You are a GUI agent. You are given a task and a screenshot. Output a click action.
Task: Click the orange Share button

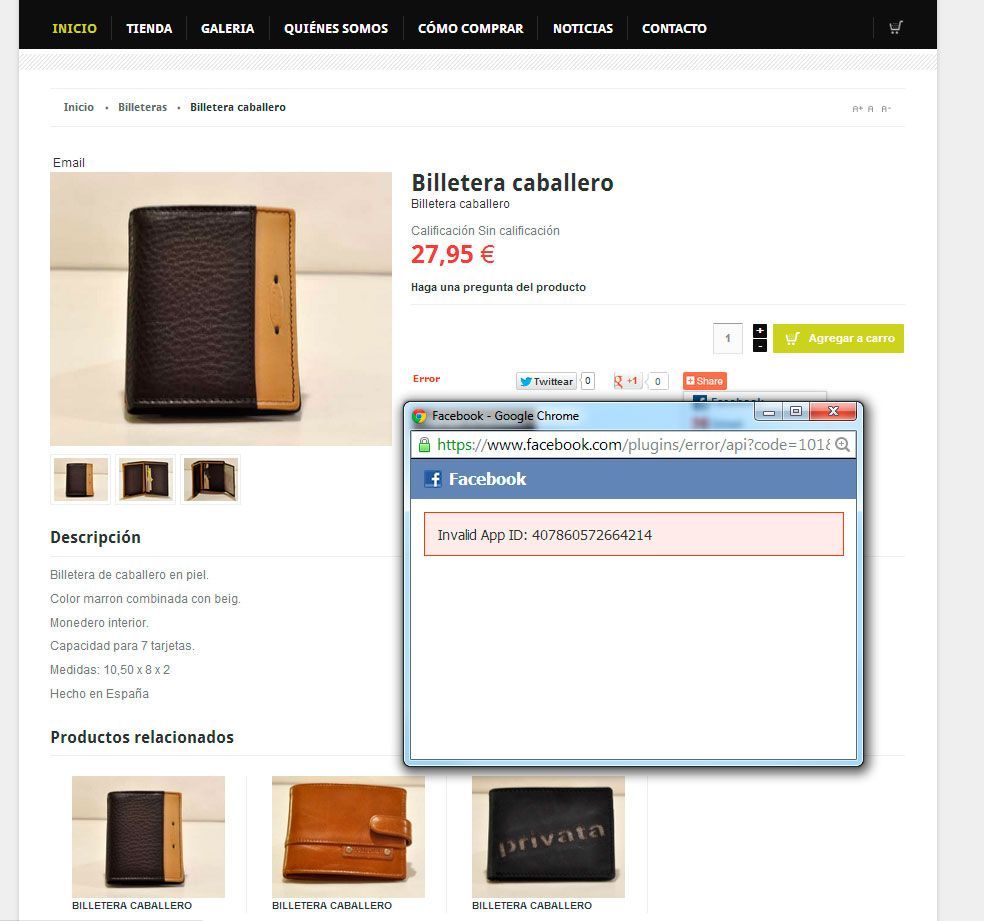[x=704, y=381]
